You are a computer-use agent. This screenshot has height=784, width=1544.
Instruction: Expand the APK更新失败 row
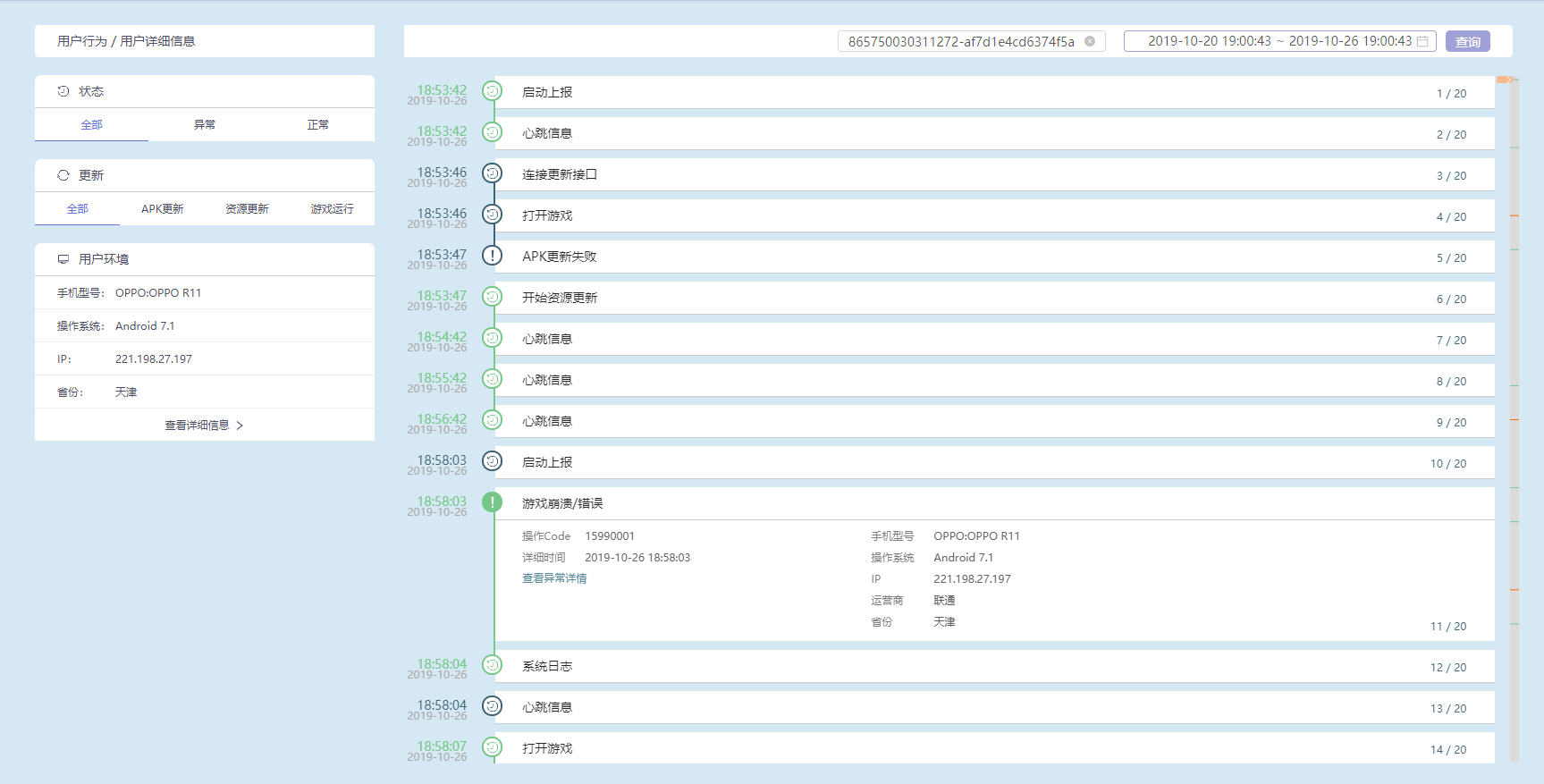(x=994, y=257)
